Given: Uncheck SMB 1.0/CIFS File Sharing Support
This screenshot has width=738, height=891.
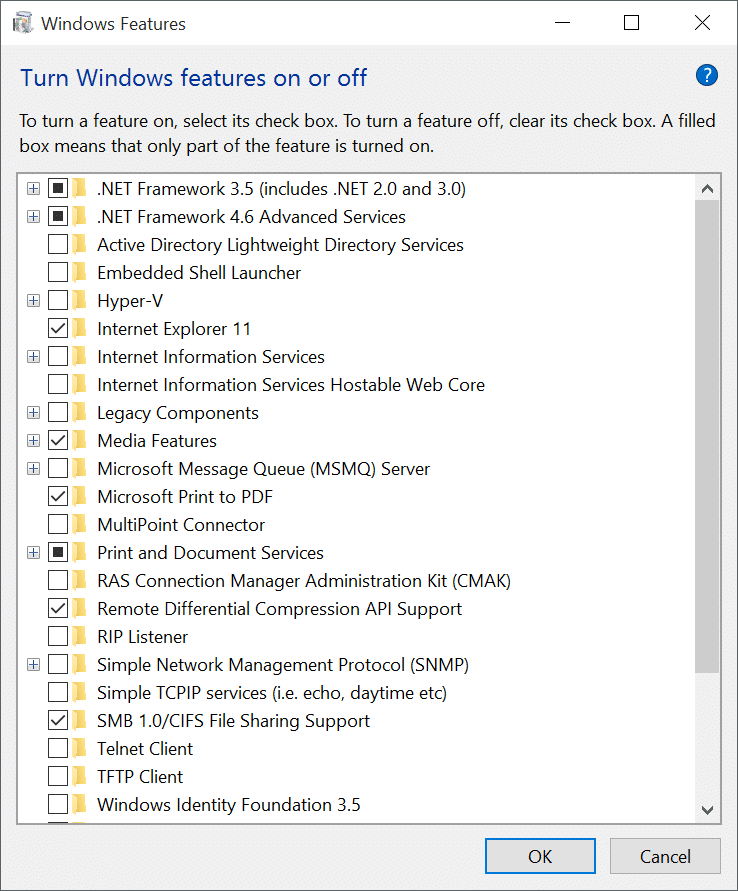Looking at the screenshot, I should tap(58, 720).
